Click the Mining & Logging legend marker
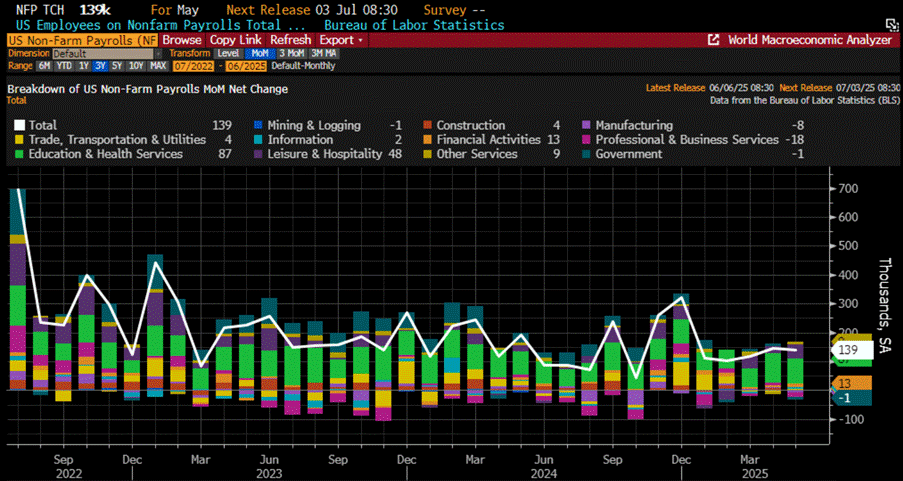 click(258, 125)
